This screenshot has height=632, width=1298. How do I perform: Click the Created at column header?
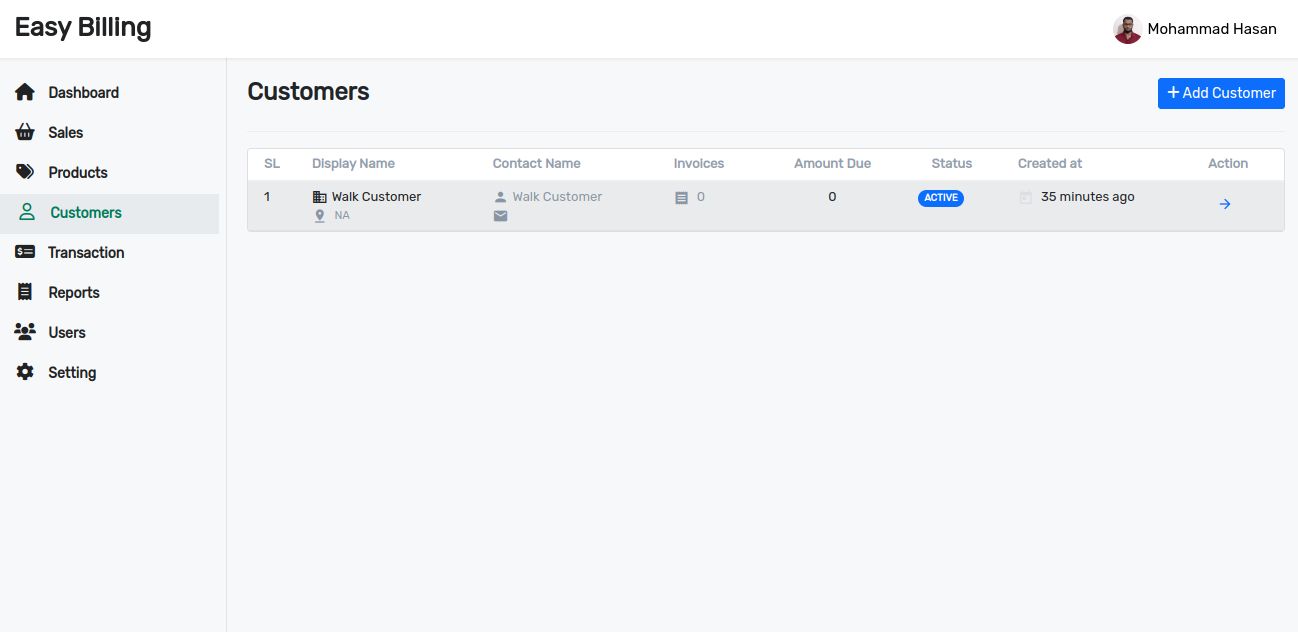point(1050,163)
